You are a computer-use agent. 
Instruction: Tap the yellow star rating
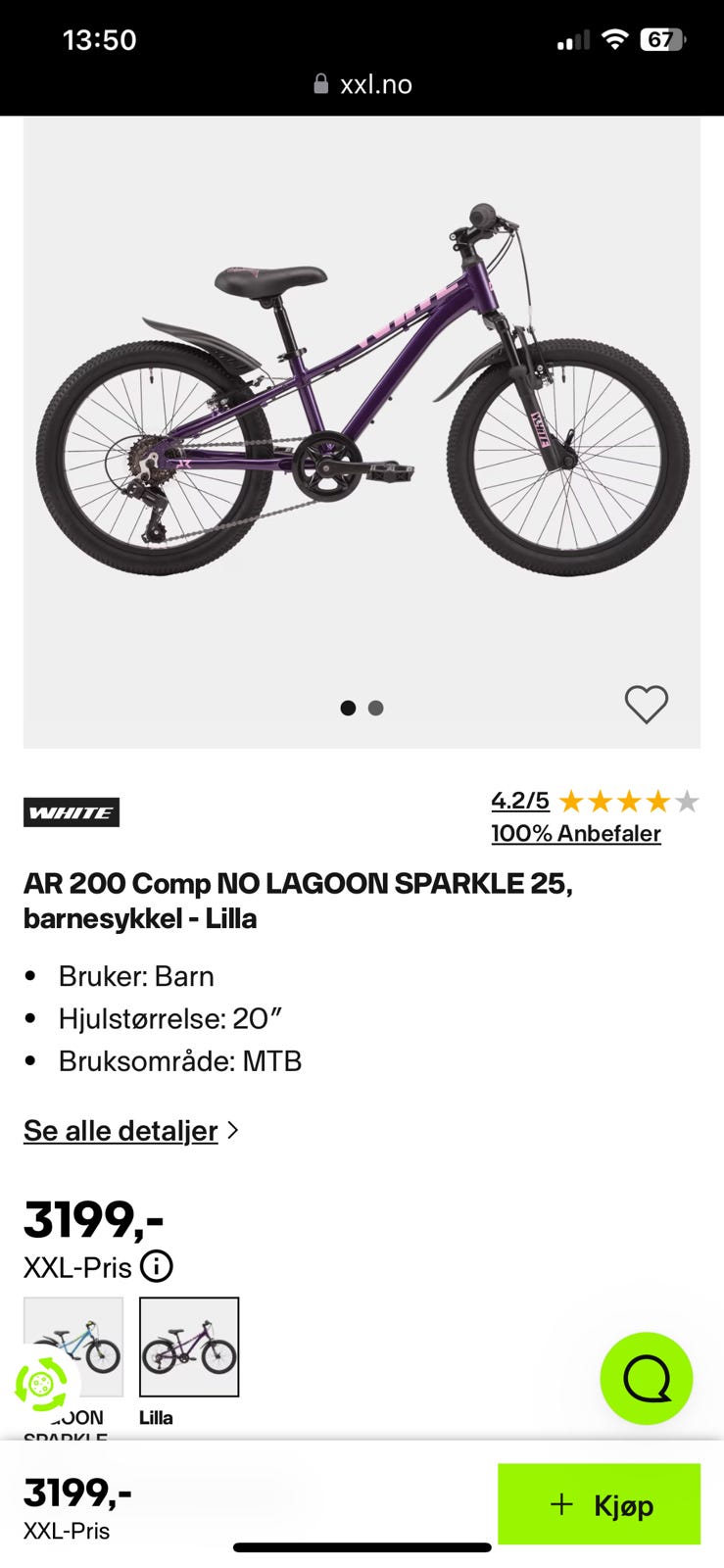(628, 802)
